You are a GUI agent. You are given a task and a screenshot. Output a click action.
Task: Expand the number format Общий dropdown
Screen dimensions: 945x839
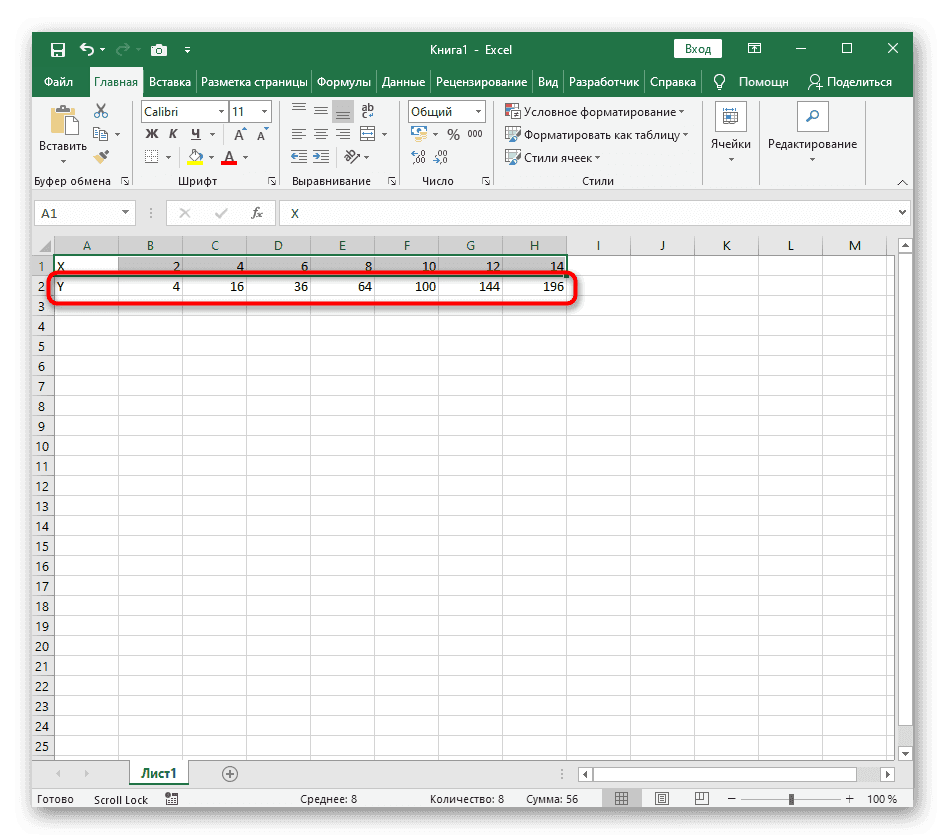478,111
